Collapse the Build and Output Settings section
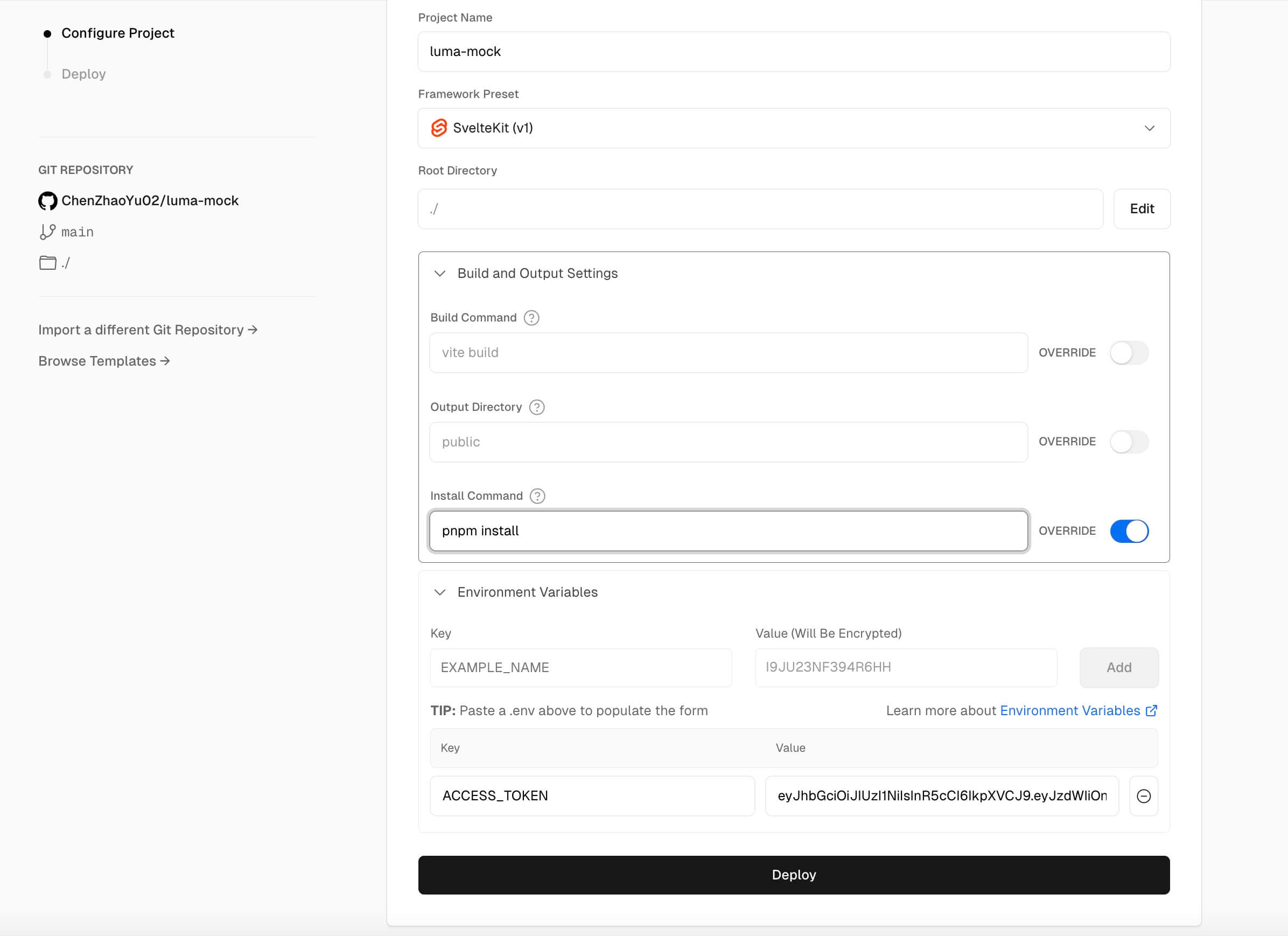Image resolution: width=1288 pixels, height=936 pixels. [439, 273]
